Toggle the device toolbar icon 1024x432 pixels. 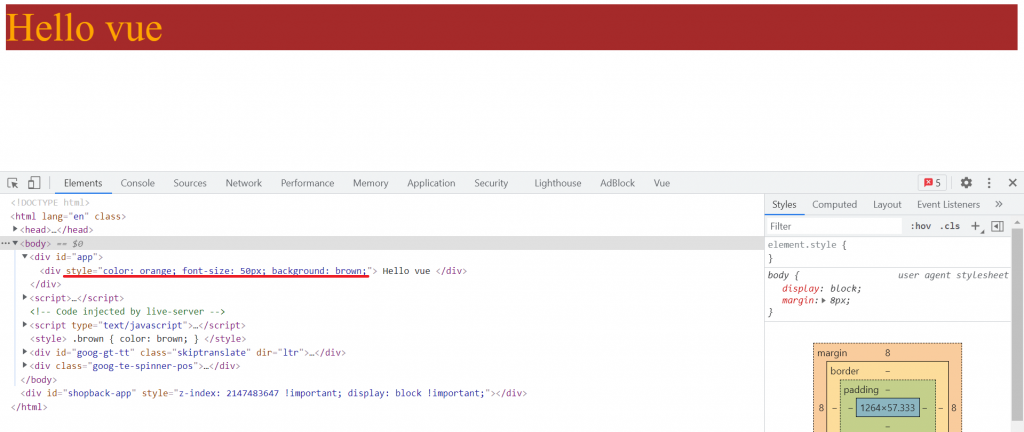pyautogui.click(x=35, y=183)
